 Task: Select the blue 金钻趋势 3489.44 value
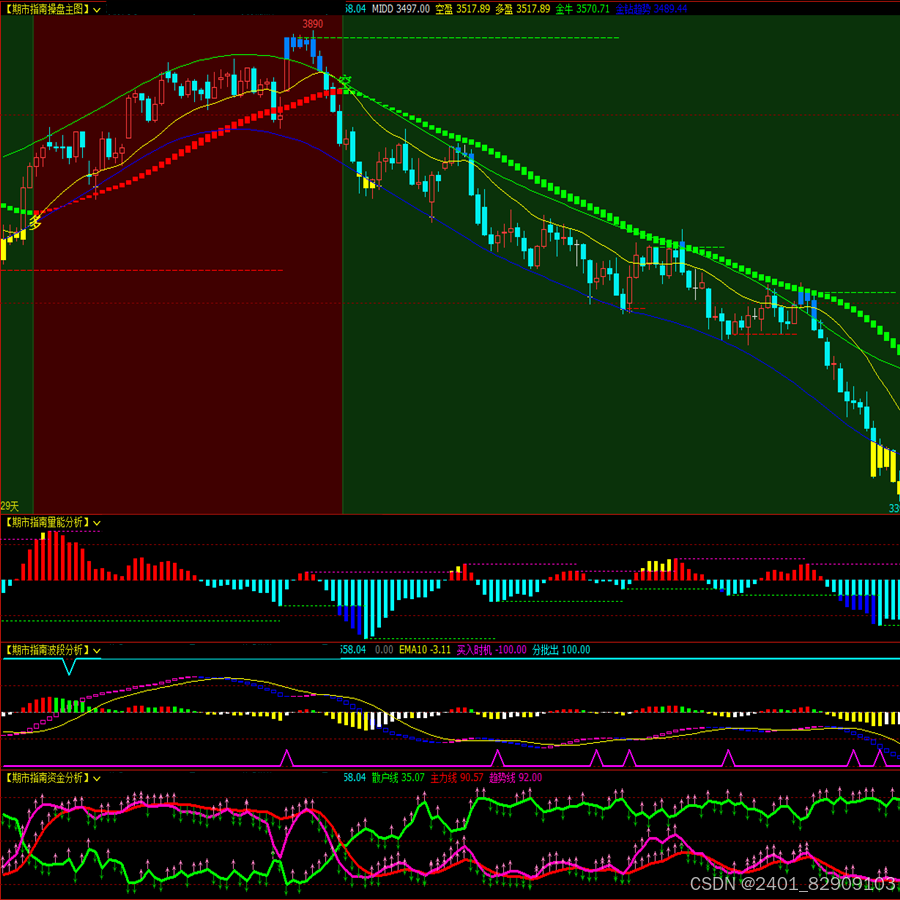651,9
